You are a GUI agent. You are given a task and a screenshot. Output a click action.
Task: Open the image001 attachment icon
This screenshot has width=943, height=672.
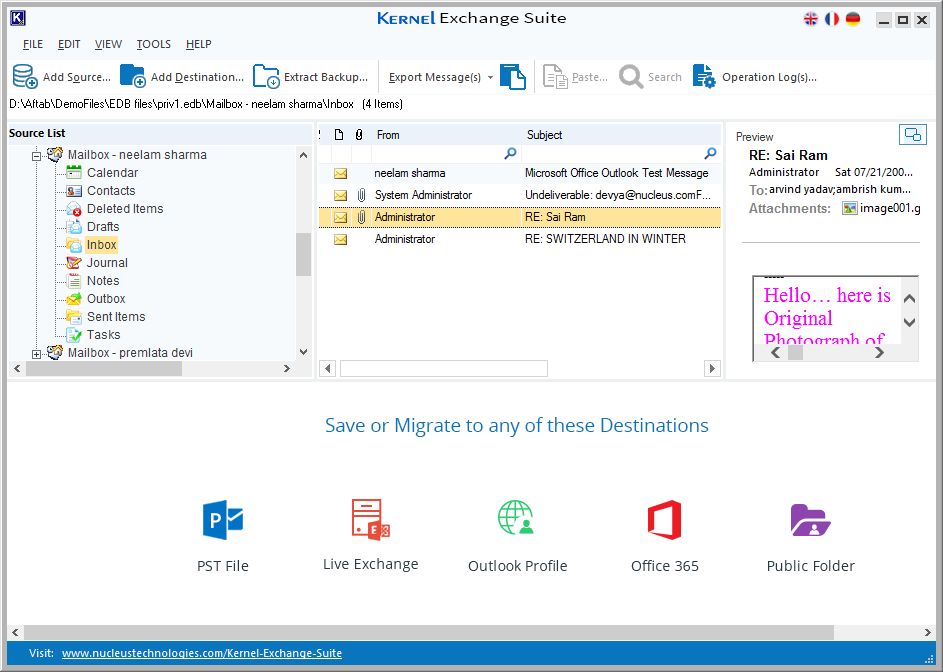click(850, 208)
